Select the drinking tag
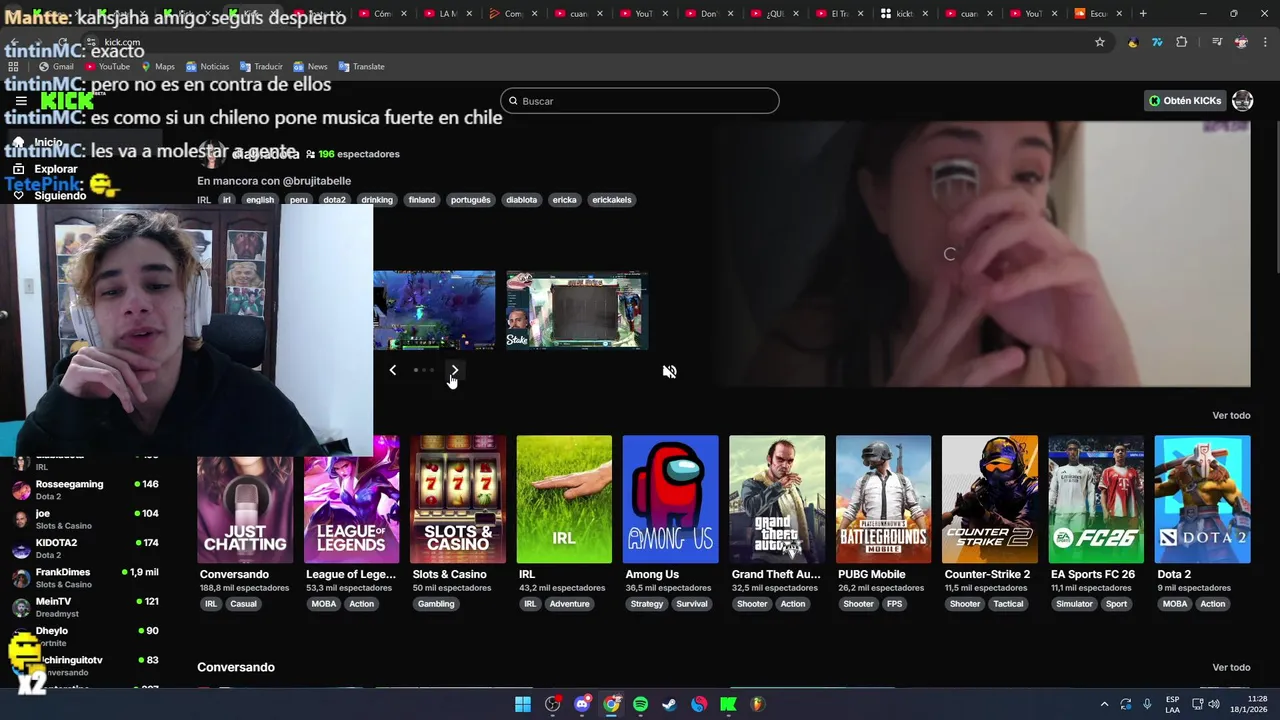Viewport: 1280px width, 720px height. coord(377,200)
